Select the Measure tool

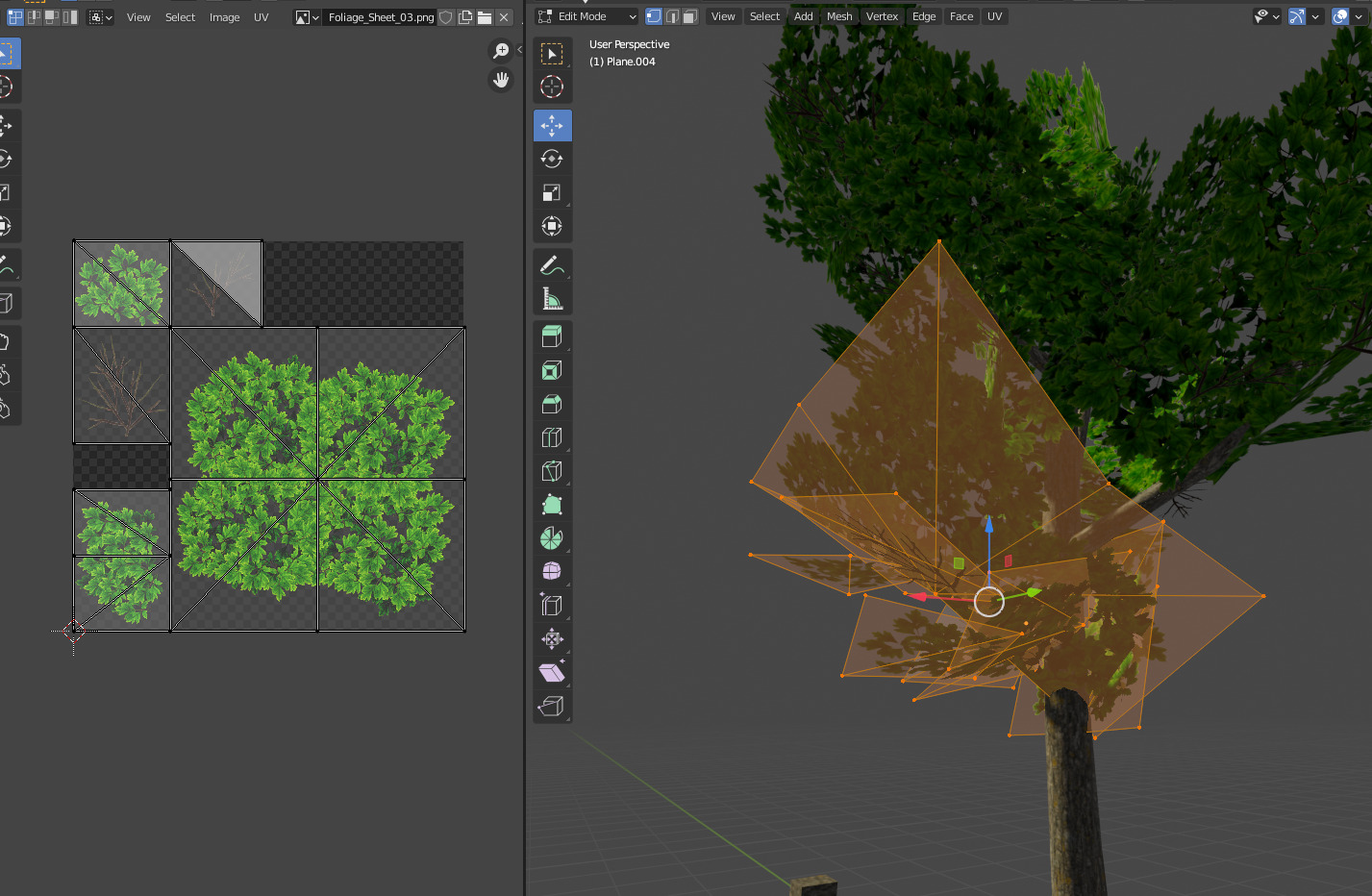[x=553, y=298]
